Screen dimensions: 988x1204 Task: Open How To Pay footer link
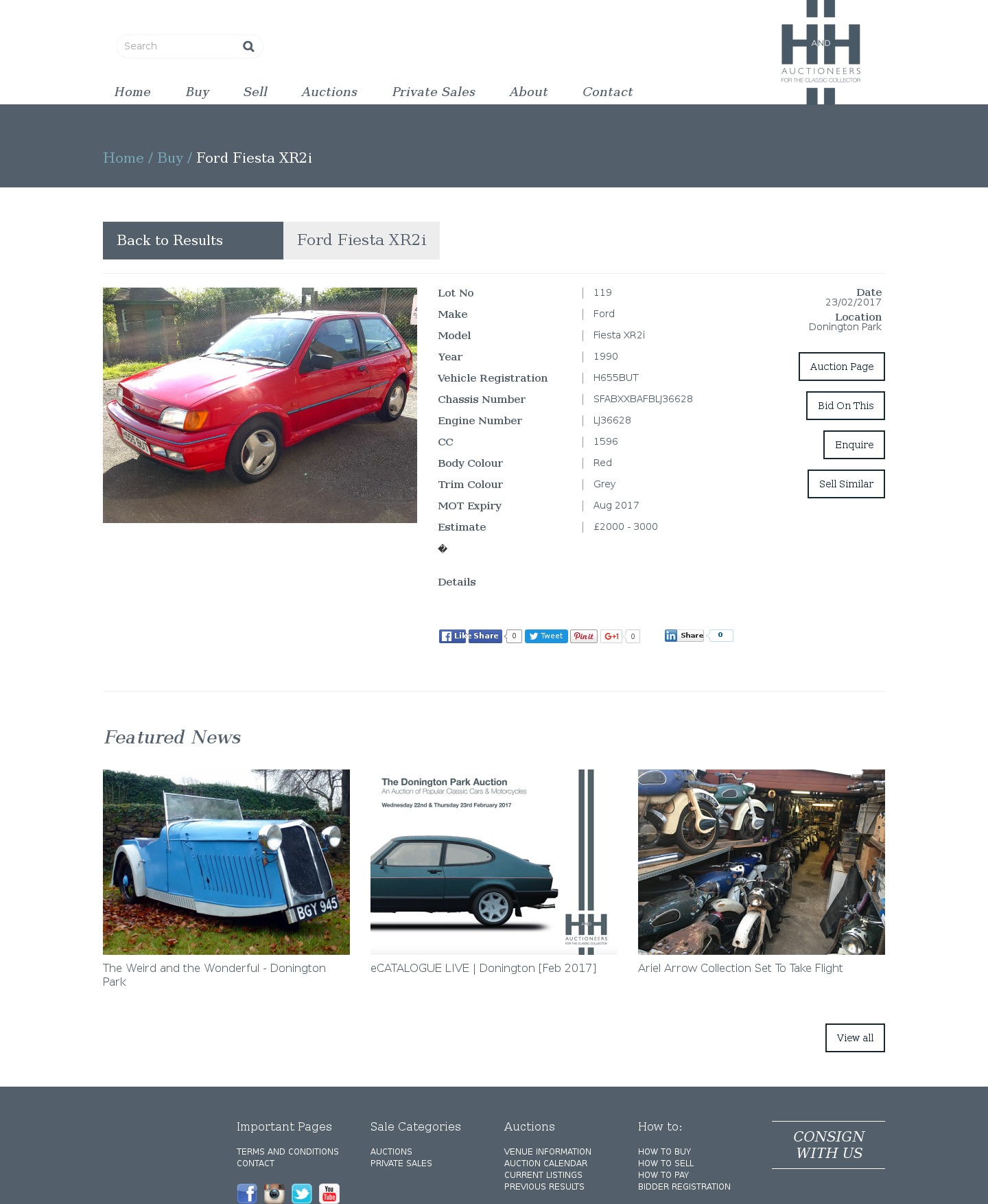663,1175
